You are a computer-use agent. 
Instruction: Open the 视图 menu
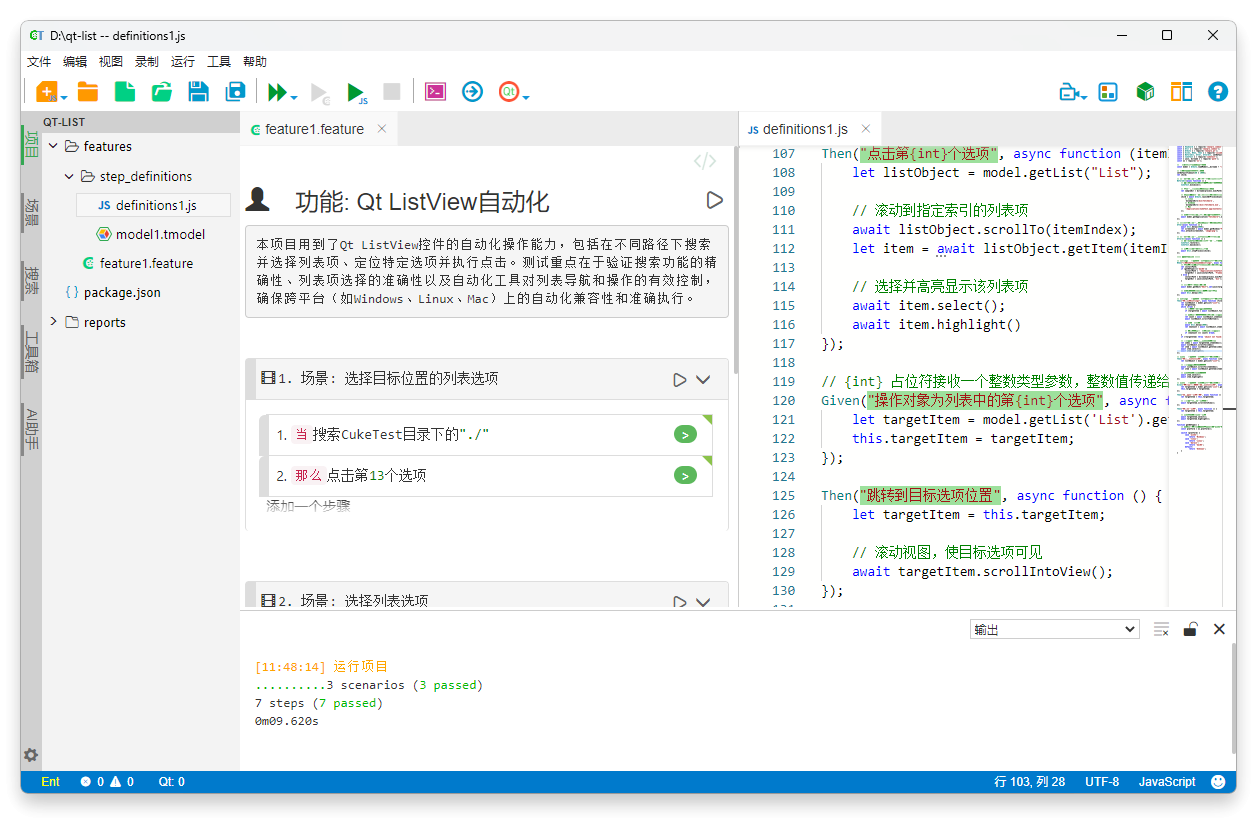111,62
